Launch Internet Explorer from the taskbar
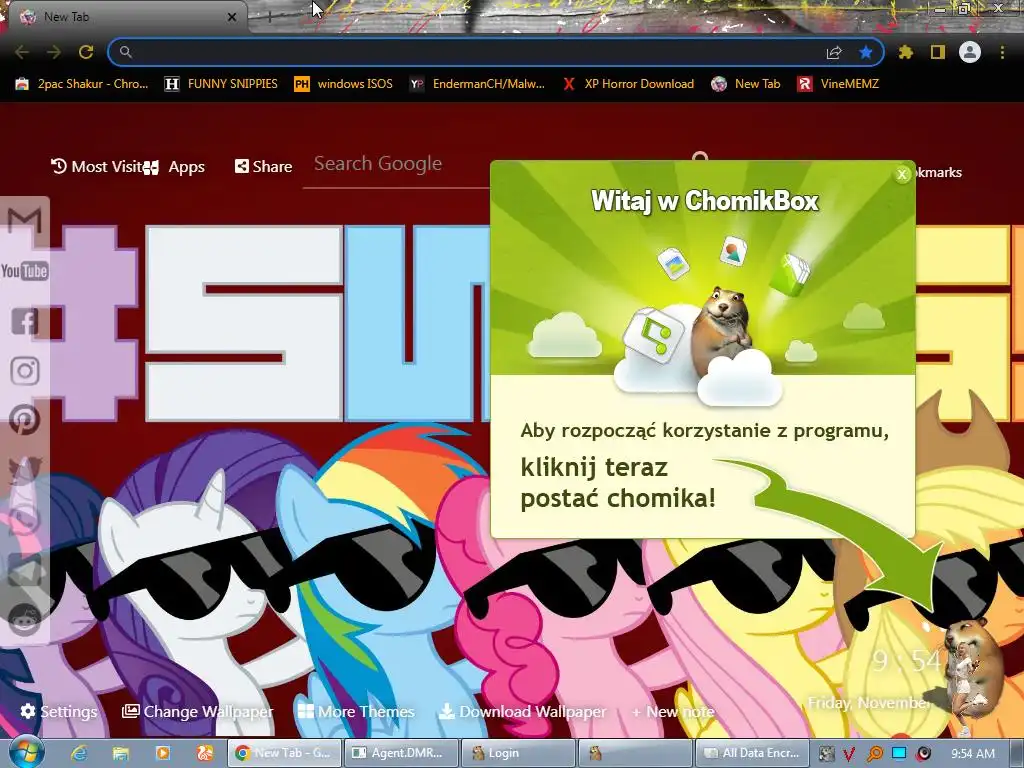 pos(79,753)
